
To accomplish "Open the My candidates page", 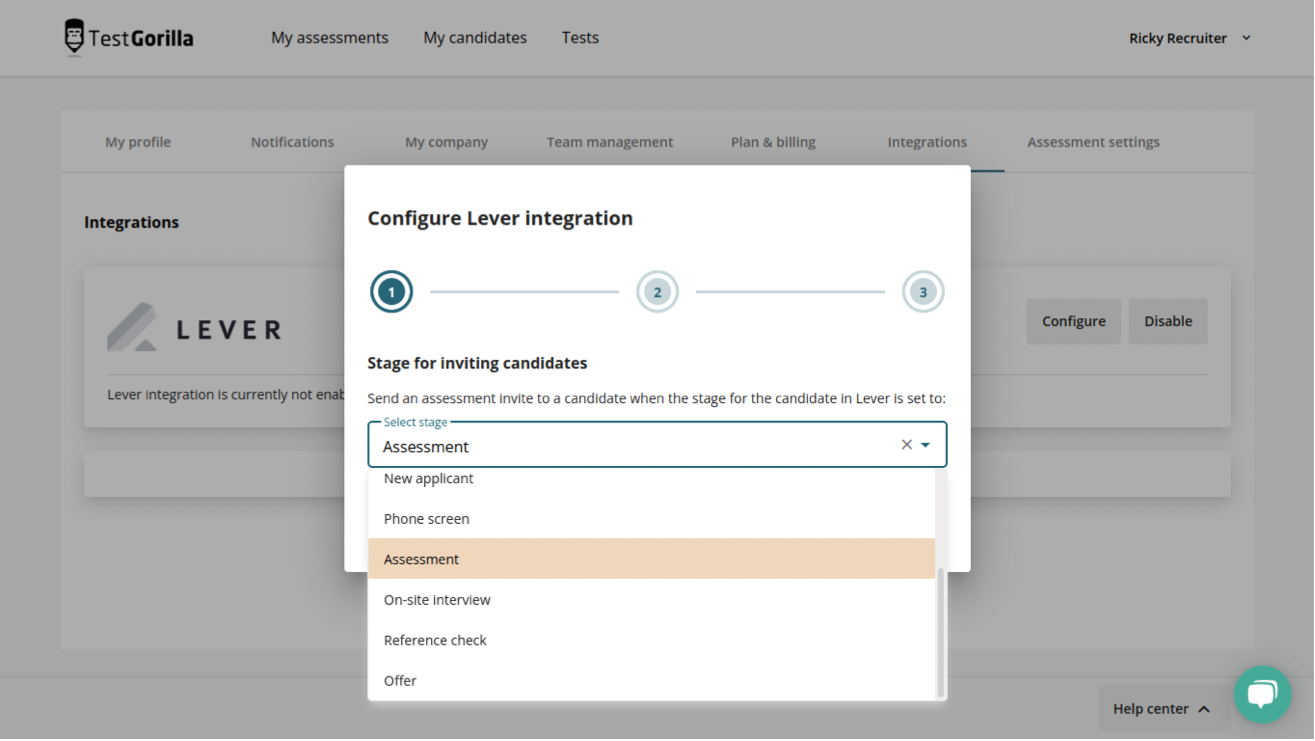I will (475, 37).
